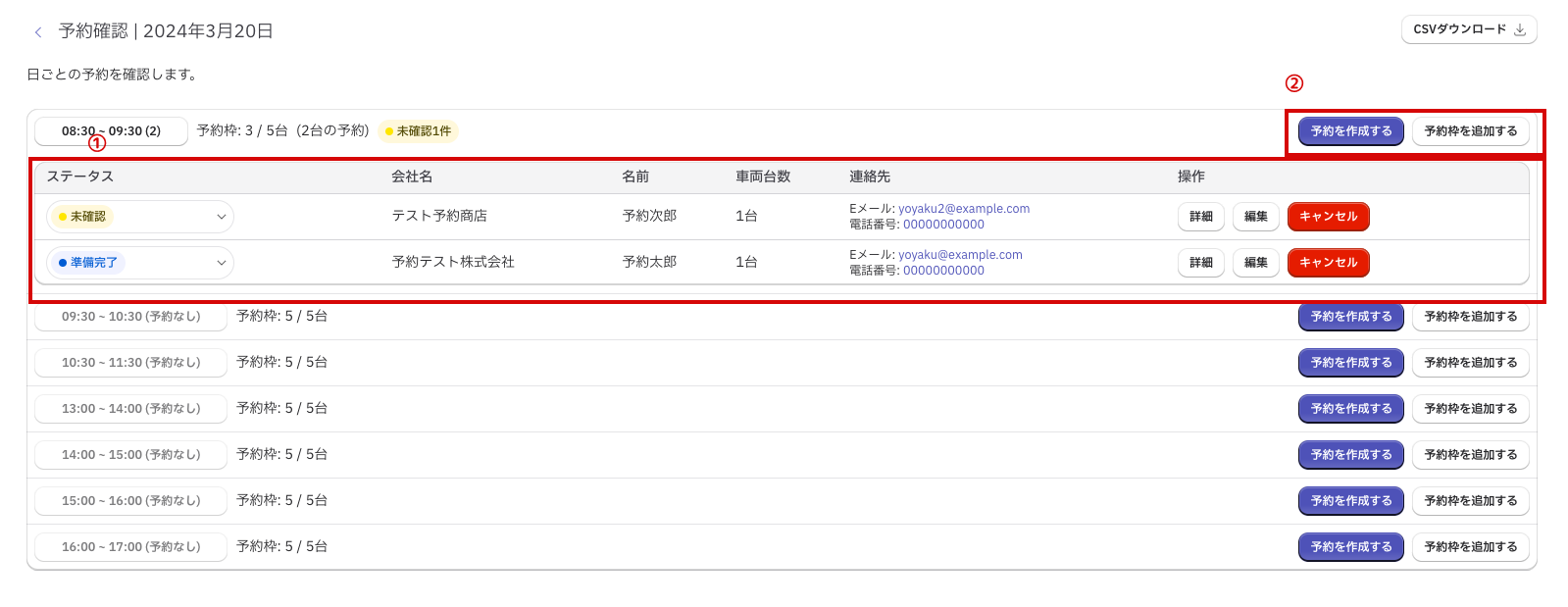Create a reservation for 08:30 slot
The image size is (1568, 607).
[x=1350, y=131]
